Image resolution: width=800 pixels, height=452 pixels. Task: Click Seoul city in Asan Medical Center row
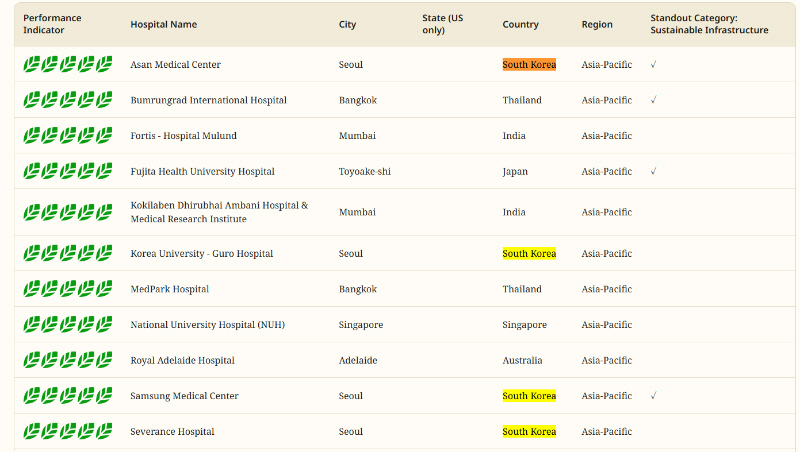pyautogui.click(x=351, y=65)
